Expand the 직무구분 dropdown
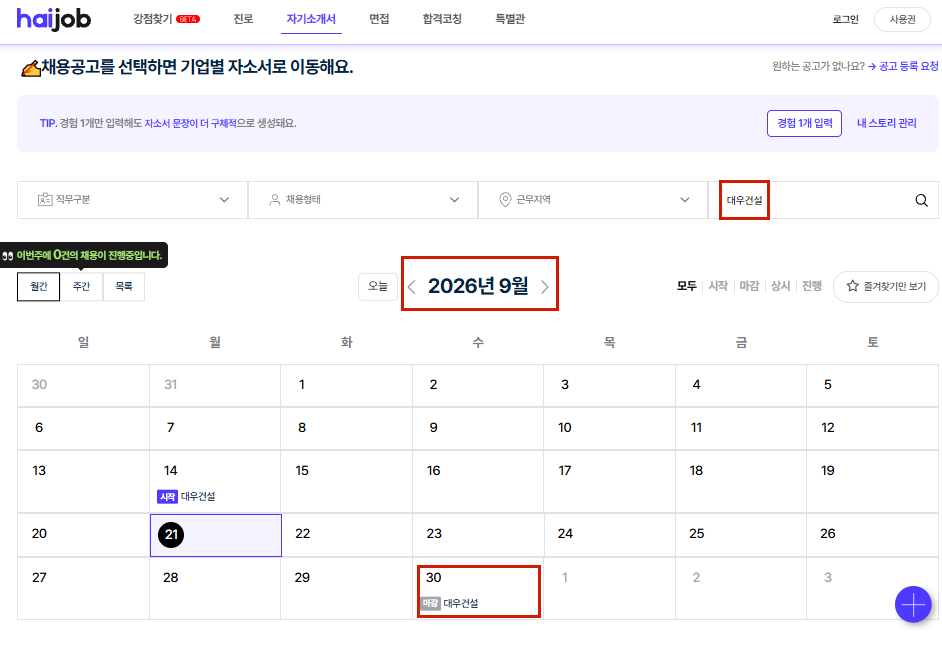Screen dimensions: 942x651 point(132,200)
